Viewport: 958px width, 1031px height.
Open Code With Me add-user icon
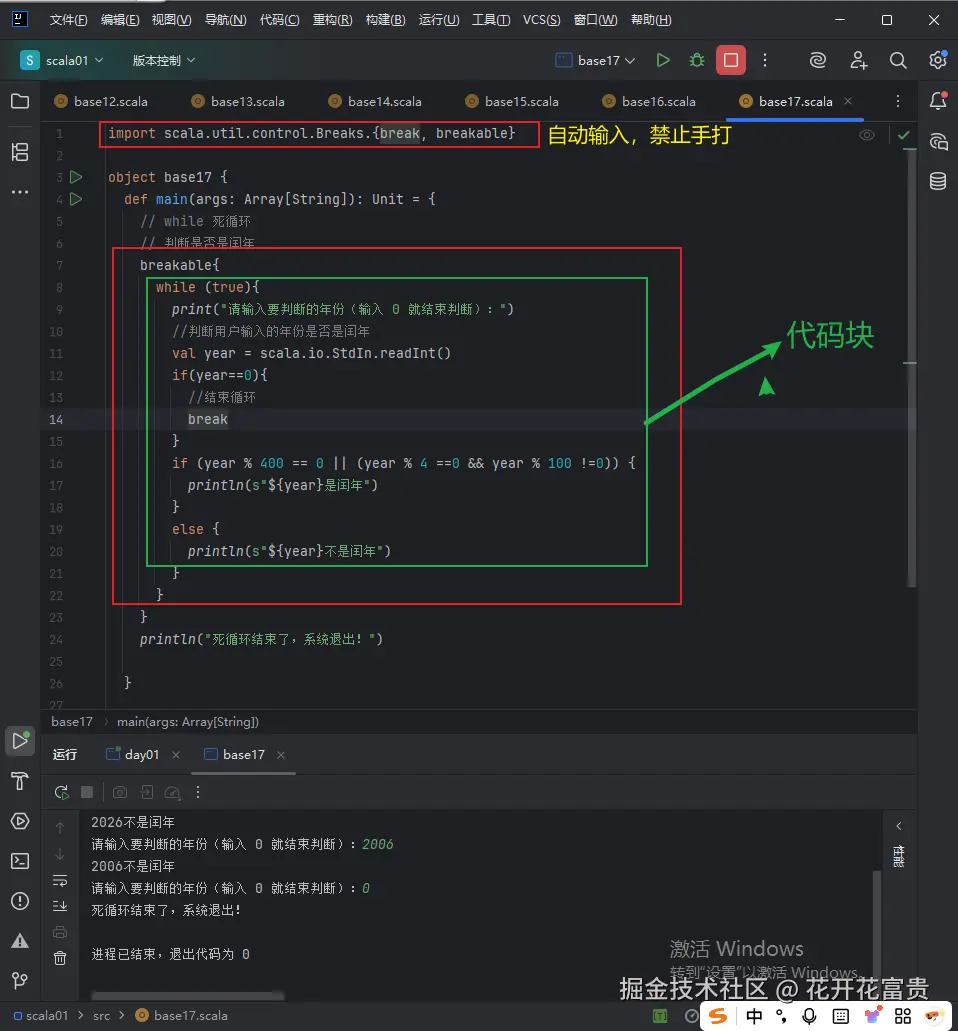tap(858, 60)
